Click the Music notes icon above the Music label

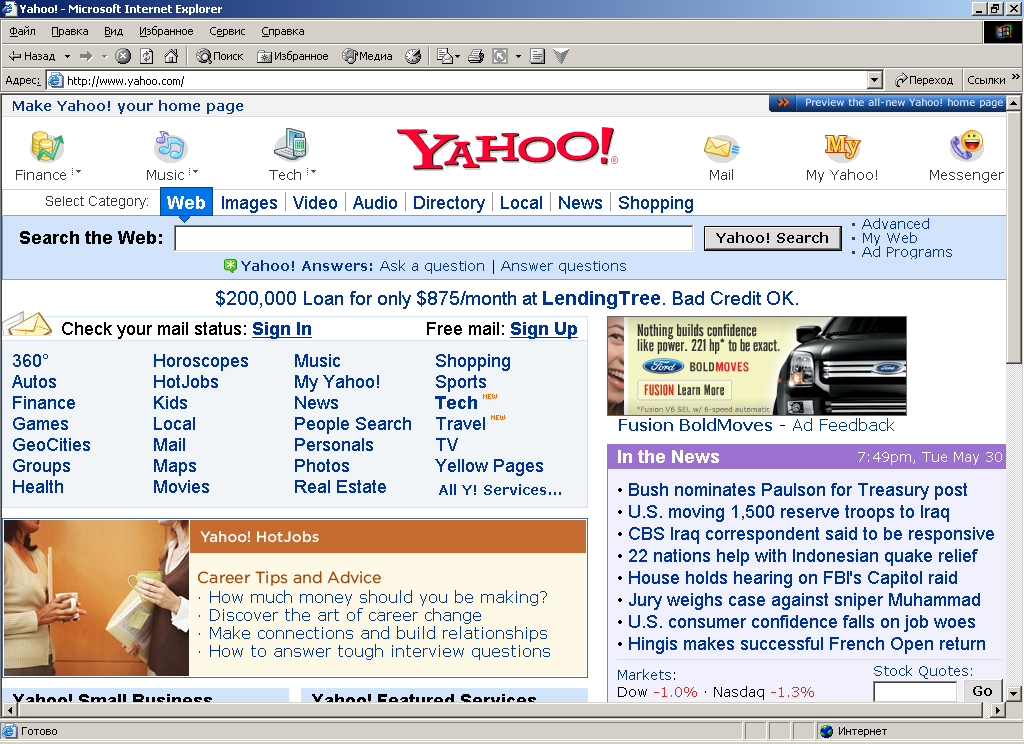point(170,146)
